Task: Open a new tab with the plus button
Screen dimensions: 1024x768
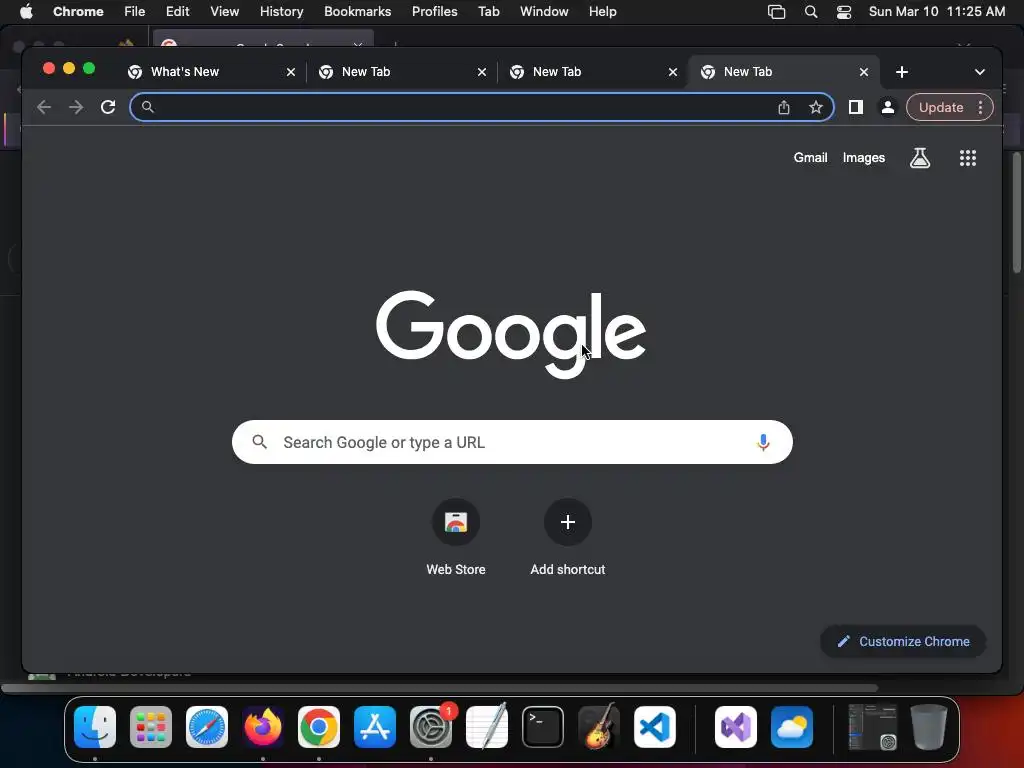Action: tap(902, 72)
